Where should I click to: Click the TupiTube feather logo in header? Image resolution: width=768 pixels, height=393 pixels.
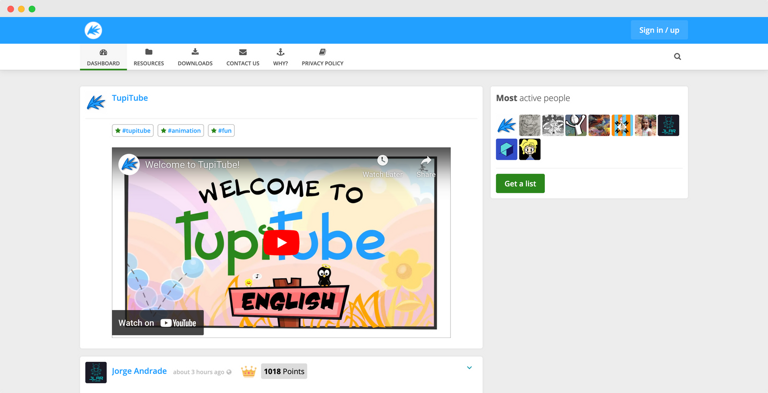[x=93, y=30]
